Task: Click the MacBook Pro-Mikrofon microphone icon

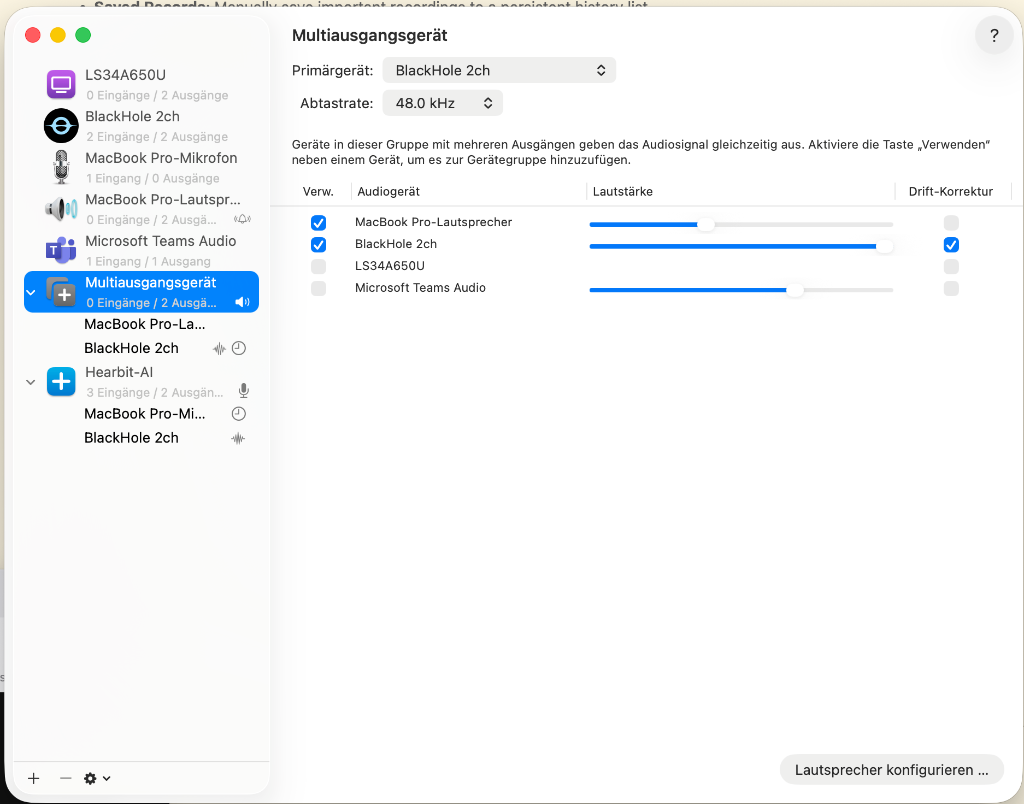Action: tap(61, 167)
